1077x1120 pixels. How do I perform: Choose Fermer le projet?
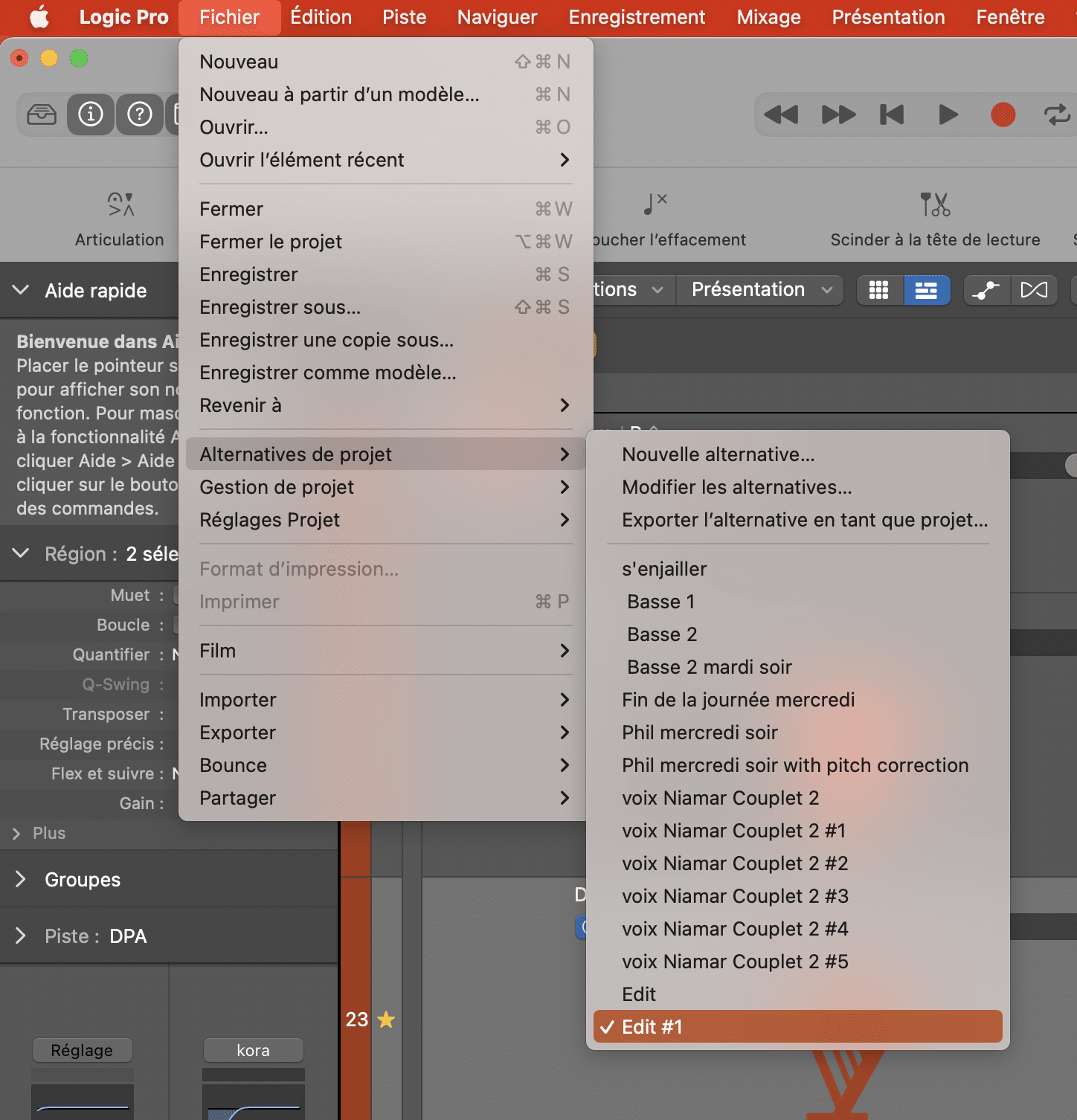[x=385, y=242]
